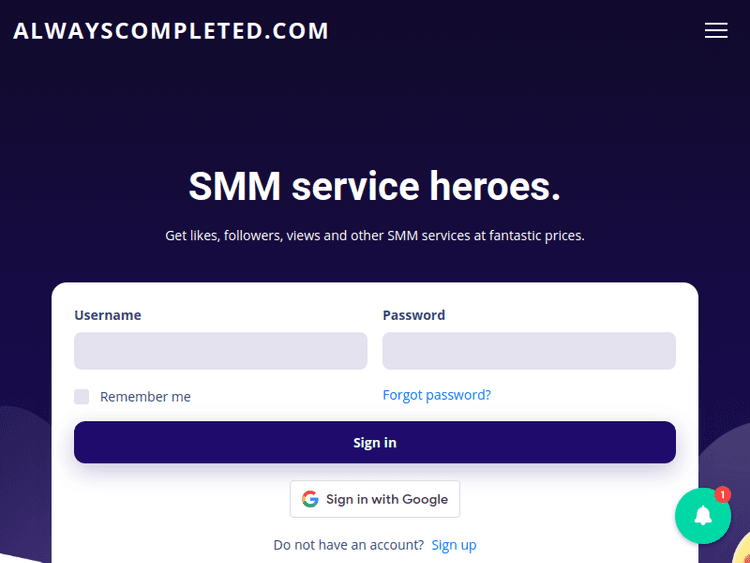Click the Do not have an account text
This screenshot has height=563, width=750.
tap(348, 545)
